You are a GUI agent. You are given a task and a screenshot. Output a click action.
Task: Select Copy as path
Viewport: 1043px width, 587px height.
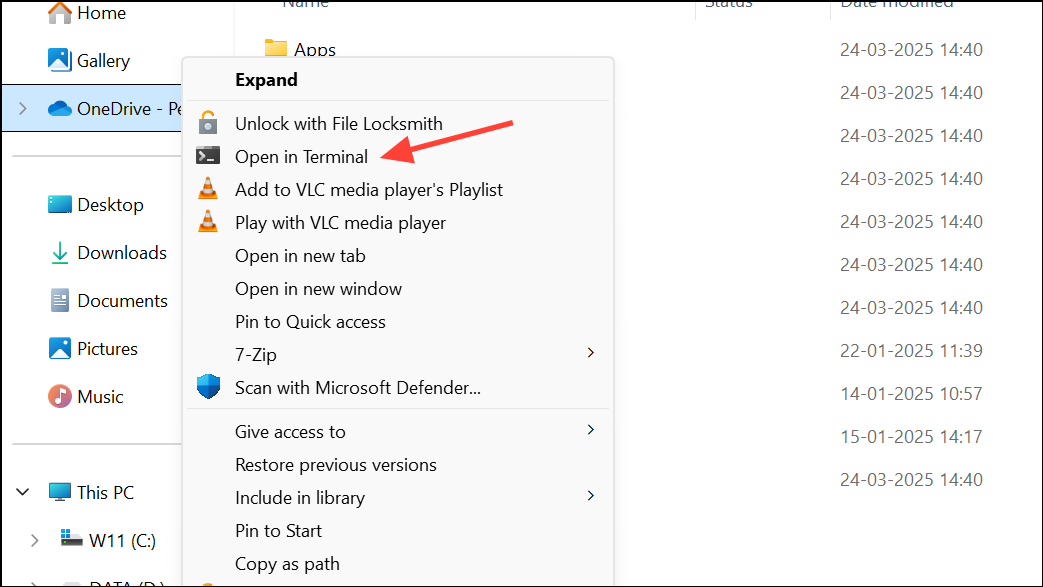287,563
